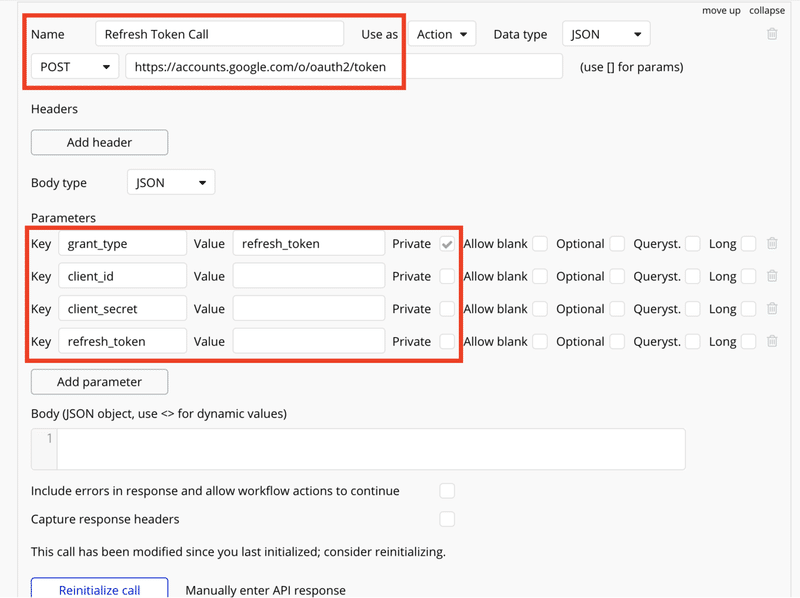Viewport: 800px width, 598px height.
Task: Check Long for refresh_token parameter
Action: click(x=748, y=342)
